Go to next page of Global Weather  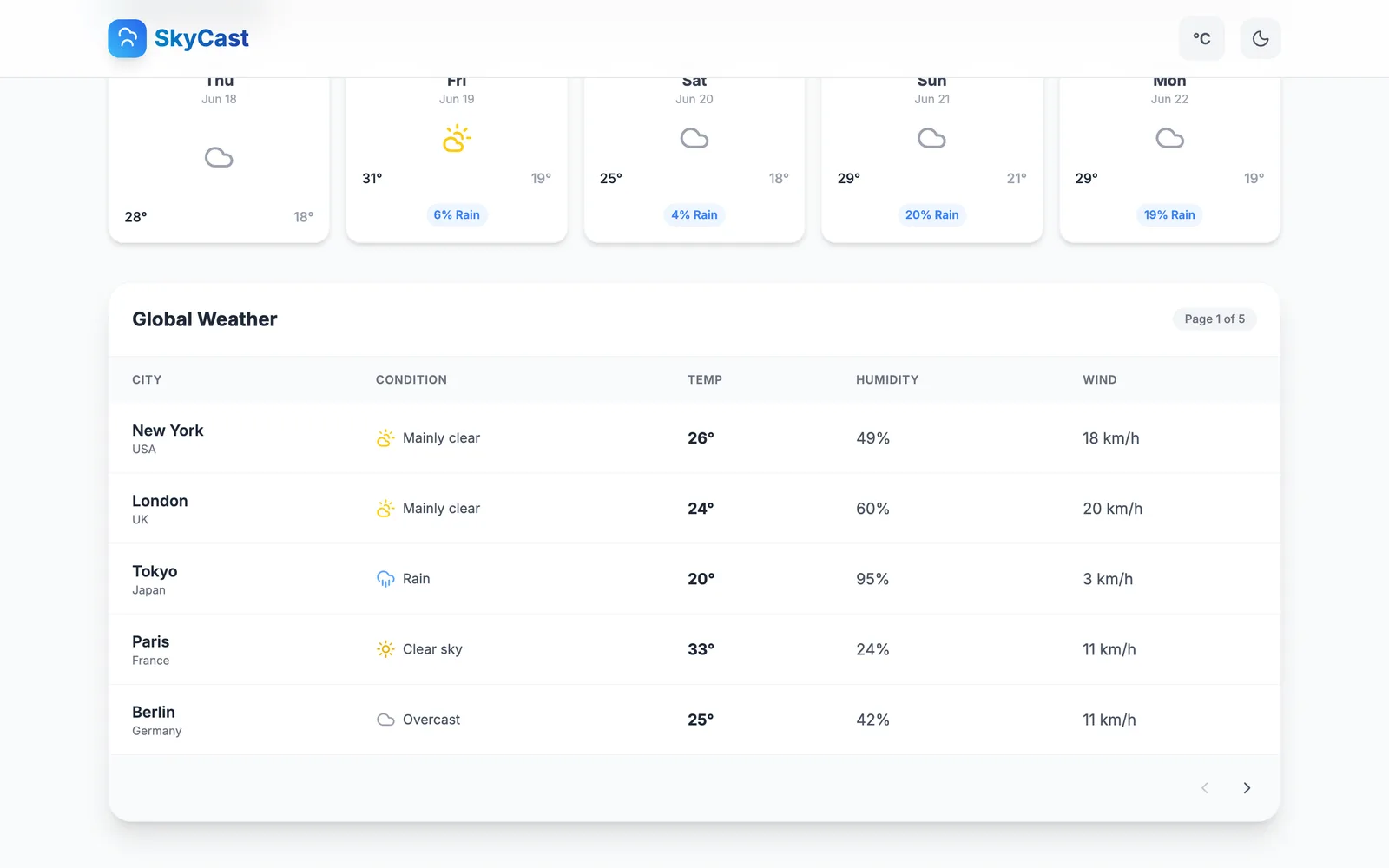pyautogui.click(x=1247, y=788)
